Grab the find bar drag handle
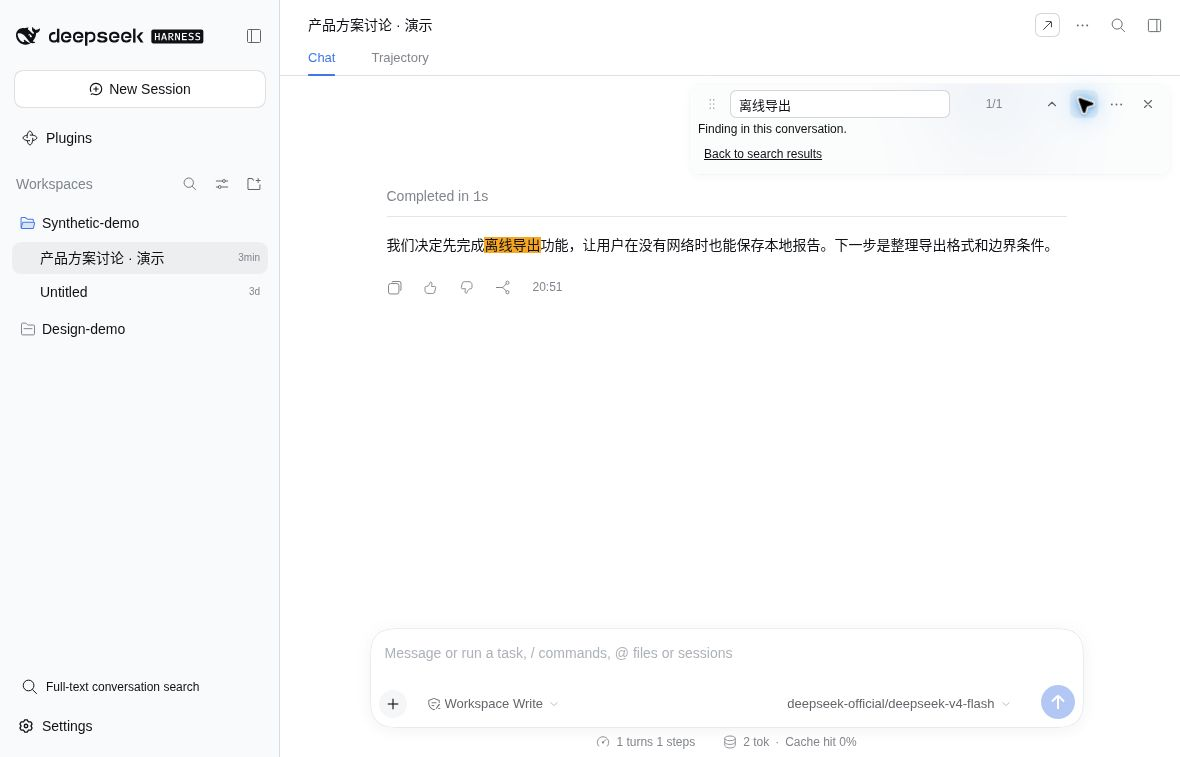This screenshot has width=1180, height=757. click(712, 104)
